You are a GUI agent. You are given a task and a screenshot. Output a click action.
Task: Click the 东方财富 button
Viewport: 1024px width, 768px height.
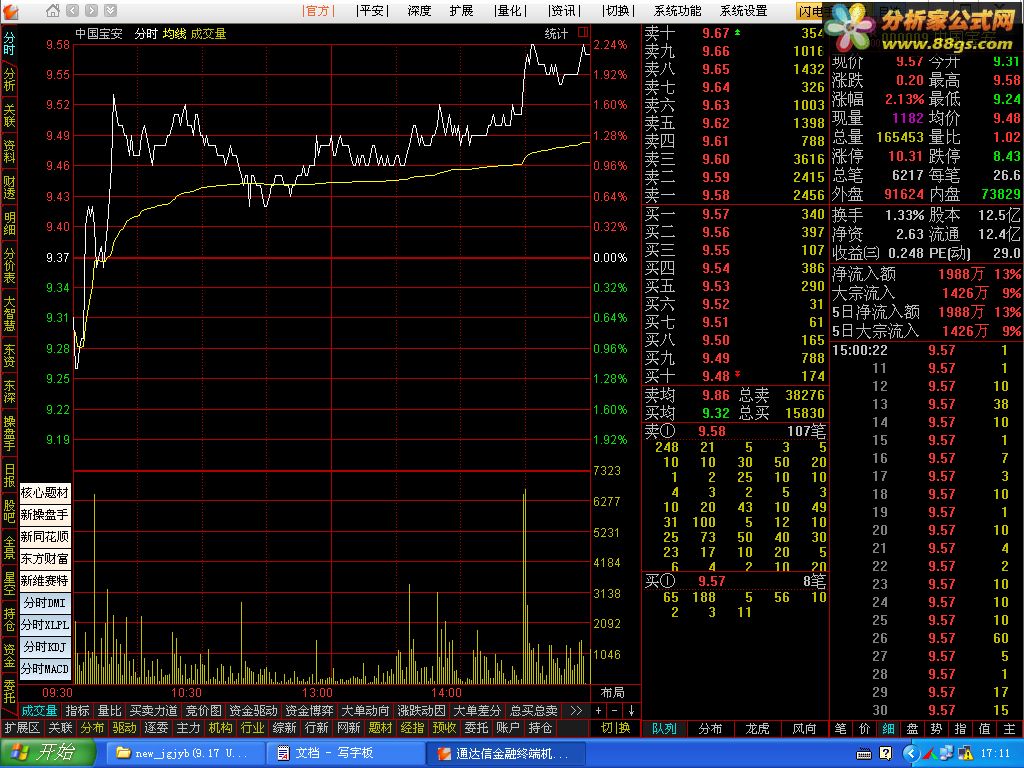pos(44,558)
